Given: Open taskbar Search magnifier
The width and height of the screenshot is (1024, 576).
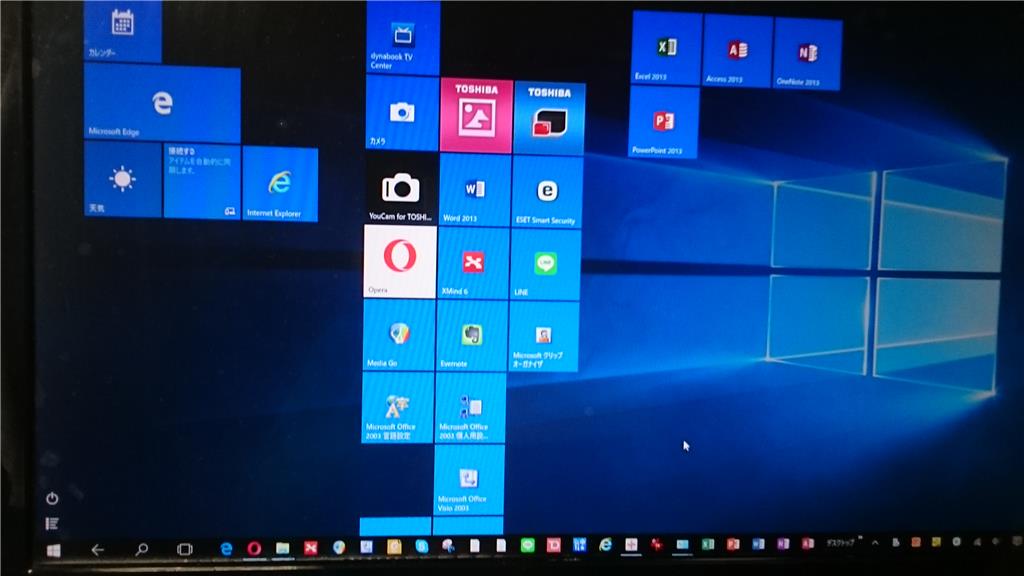Looking at the screenshot, I should [141, 549].
